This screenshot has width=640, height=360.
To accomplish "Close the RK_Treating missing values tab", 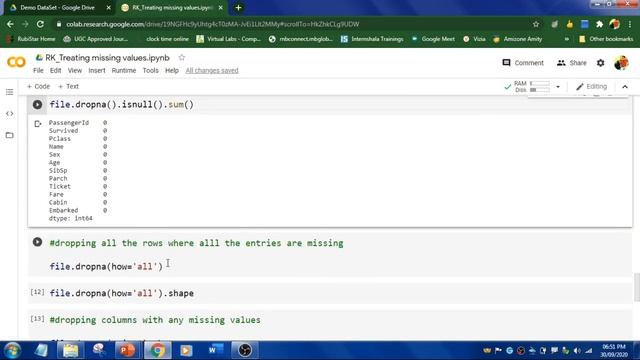I will tap(221, 7).
